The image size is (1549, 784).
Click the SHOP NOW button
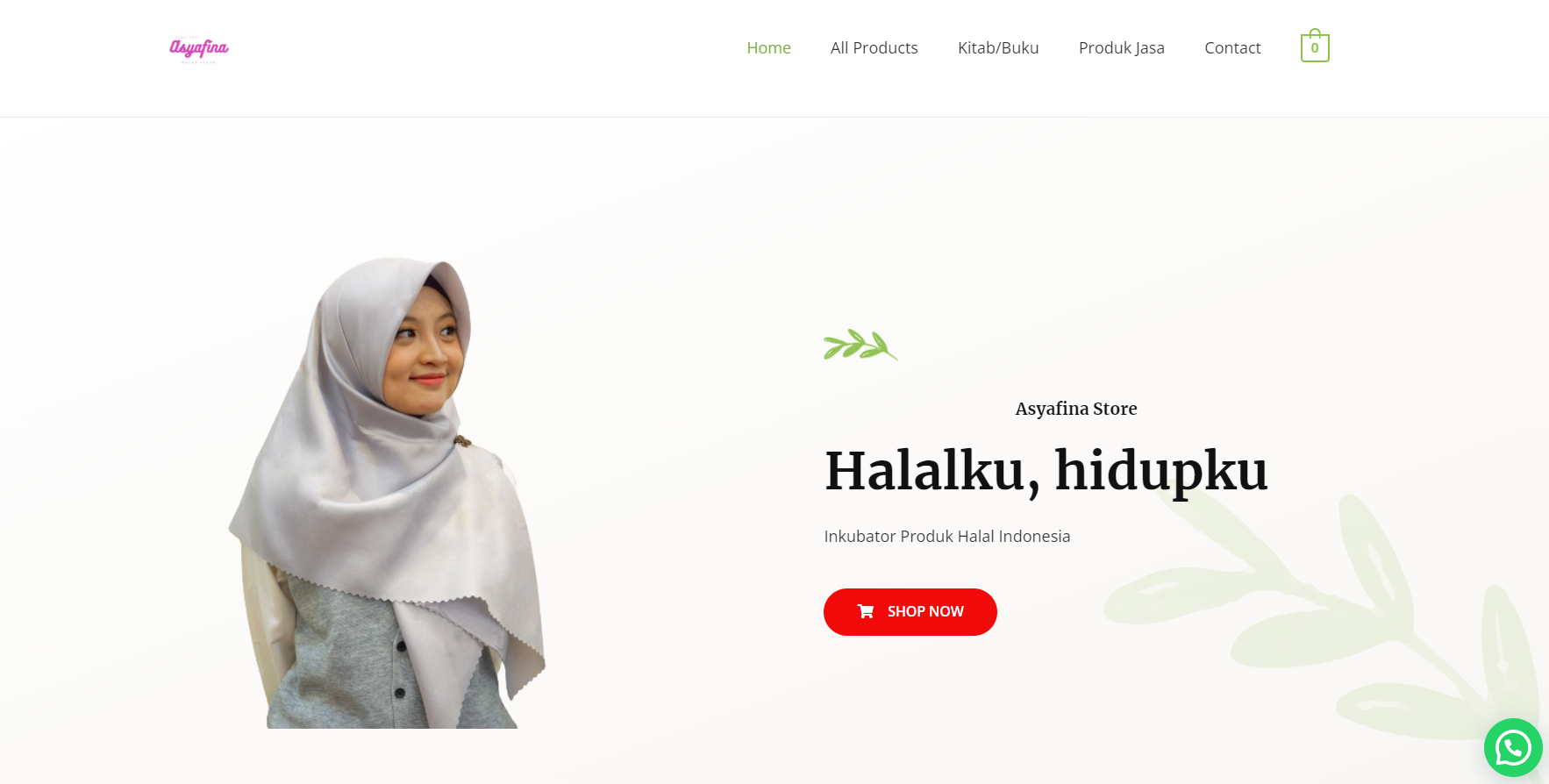click(x=910, y=611)
